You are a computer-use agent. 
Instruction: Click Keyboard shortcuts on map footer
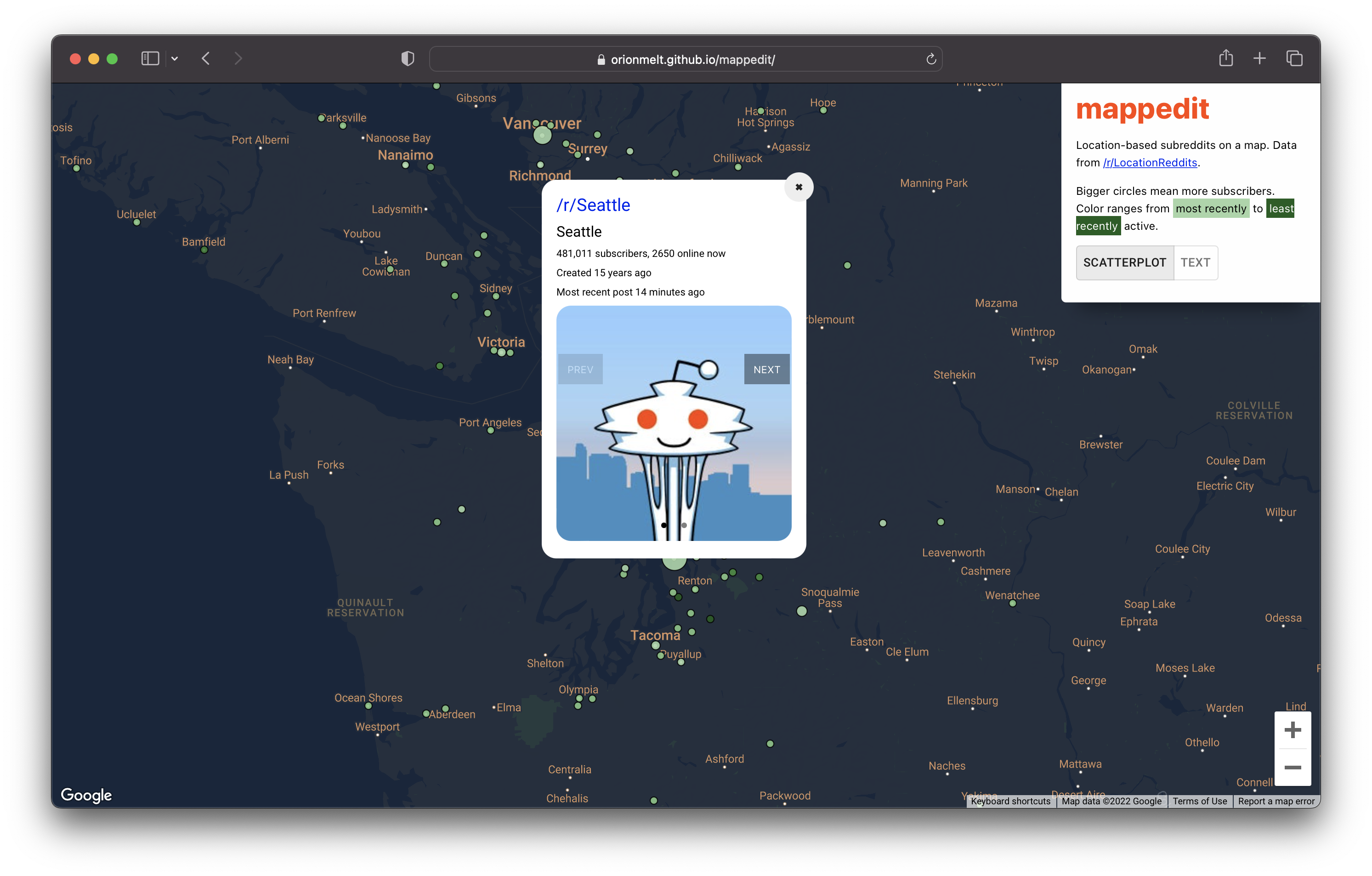point(1010,801)
